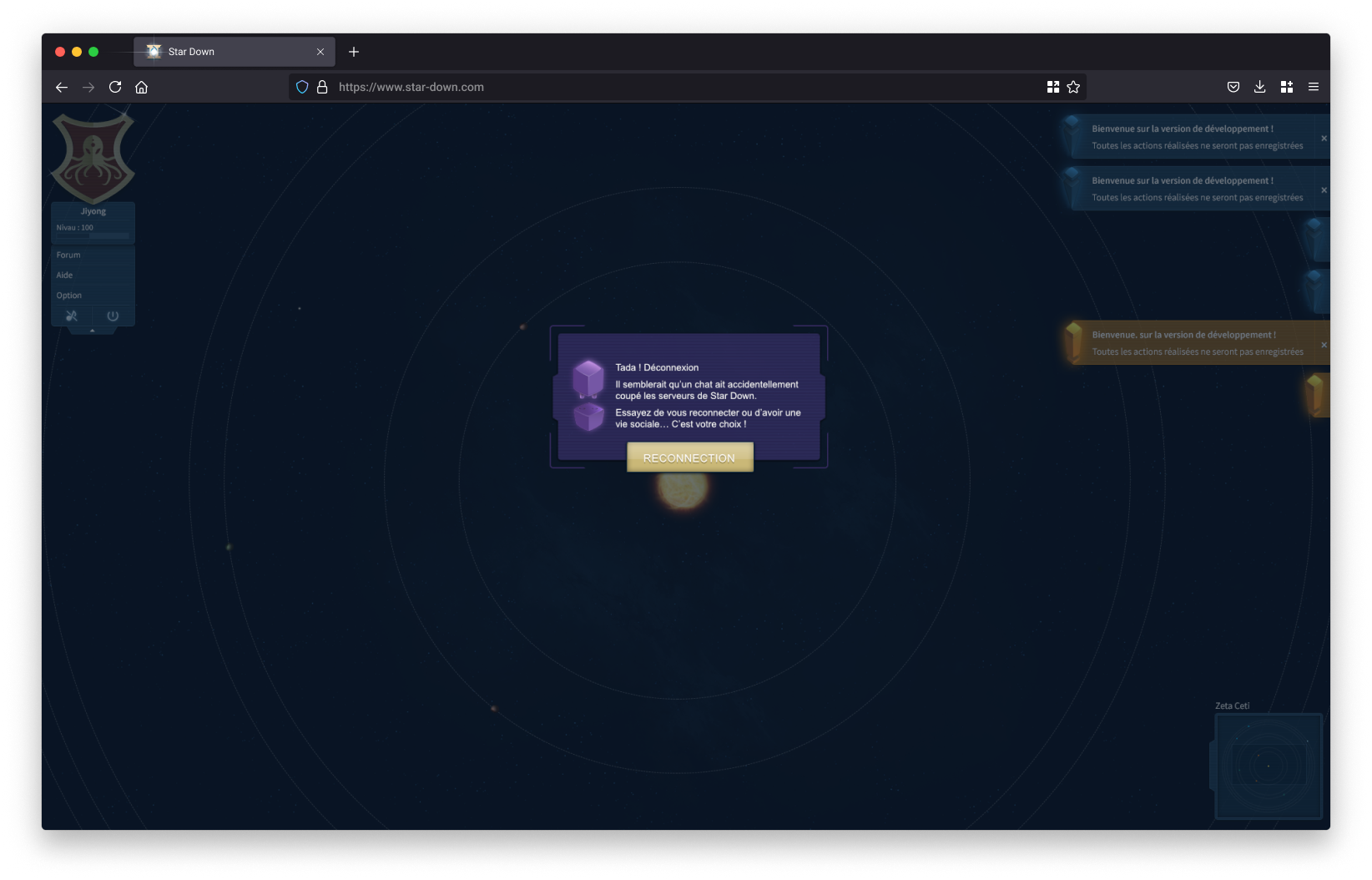Go to browser home page

[x=142, y=87]
